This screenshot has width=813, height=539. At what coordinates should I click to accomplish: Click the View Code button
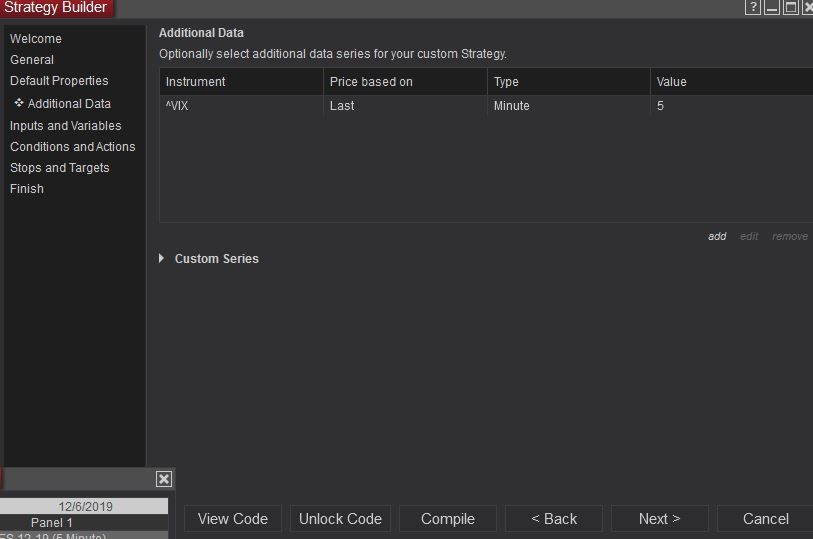[x=233, y=519]
